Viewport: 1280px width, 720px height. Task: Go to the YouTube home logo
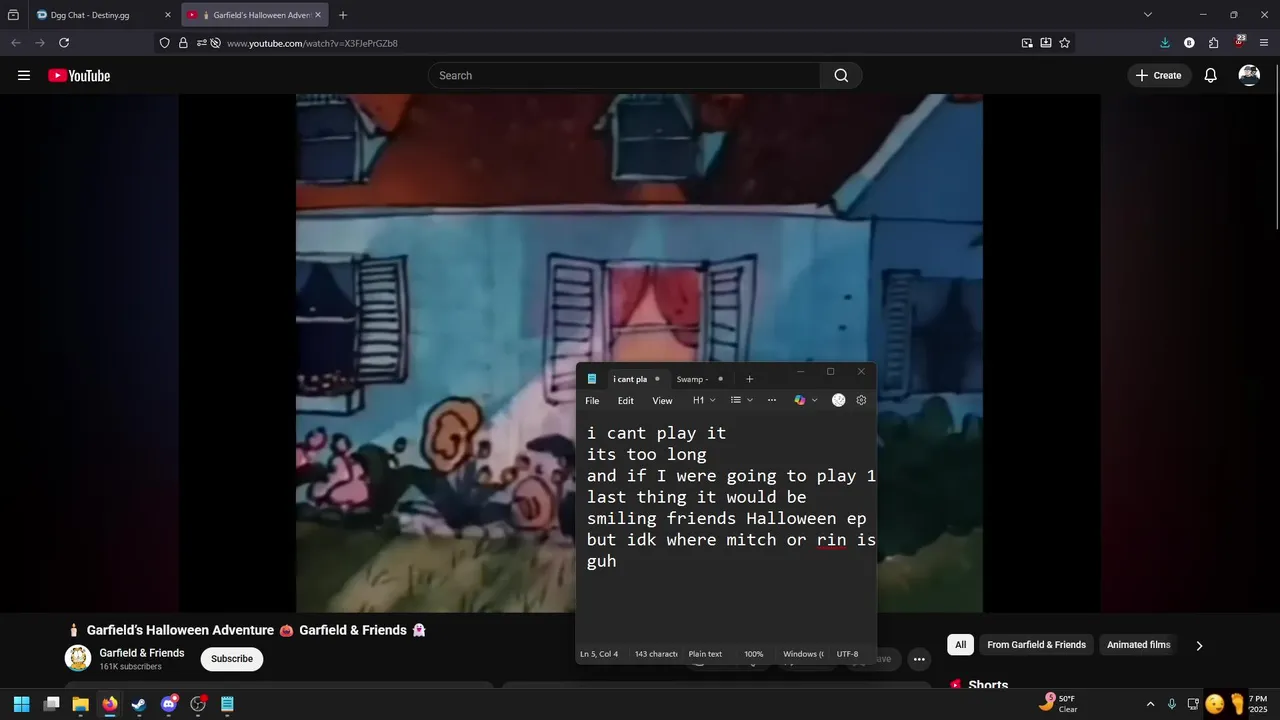(x=79, y=75)
